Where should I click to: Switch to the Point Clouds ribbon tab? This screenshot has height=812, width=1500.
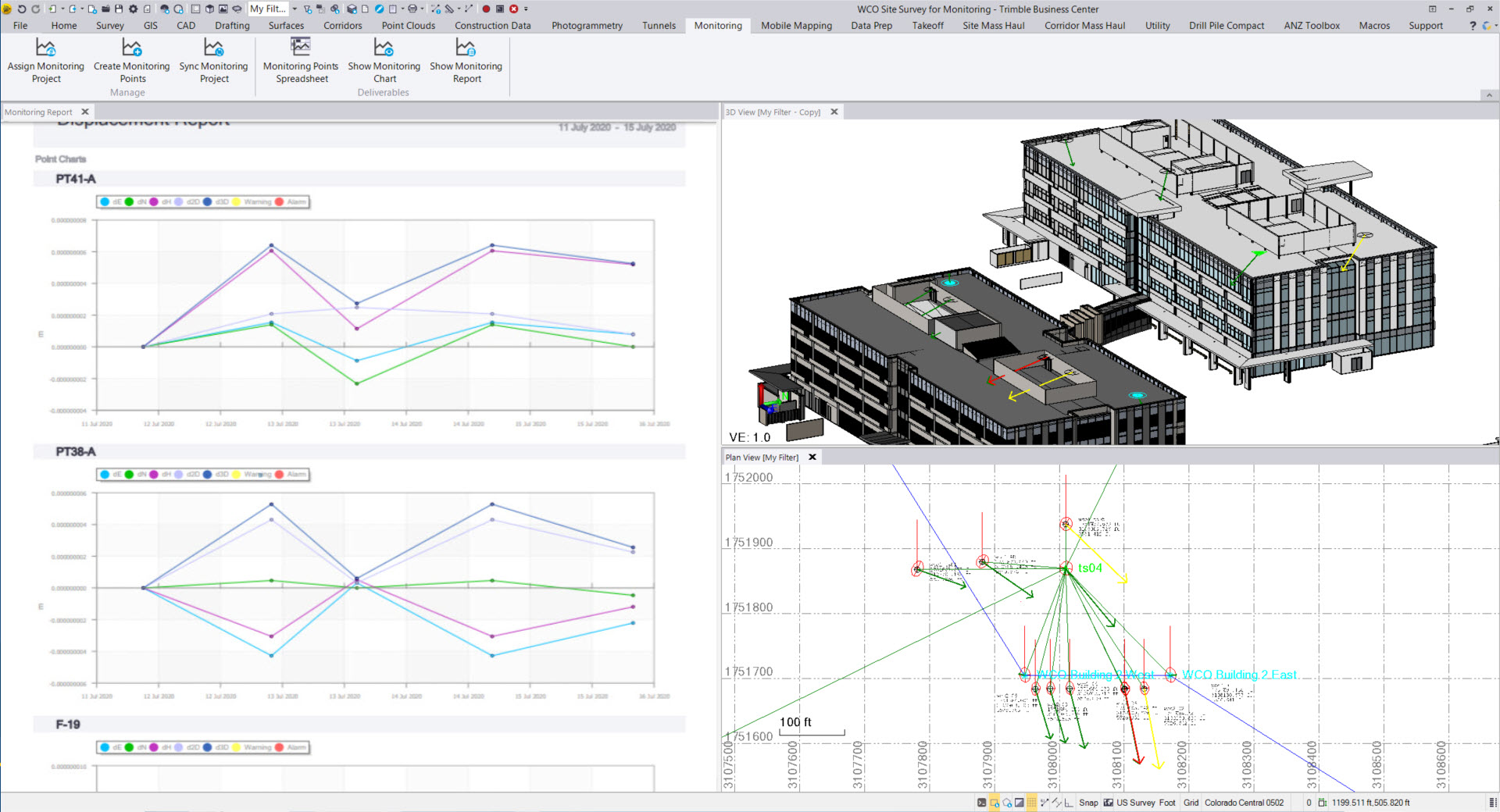[408, 26]
